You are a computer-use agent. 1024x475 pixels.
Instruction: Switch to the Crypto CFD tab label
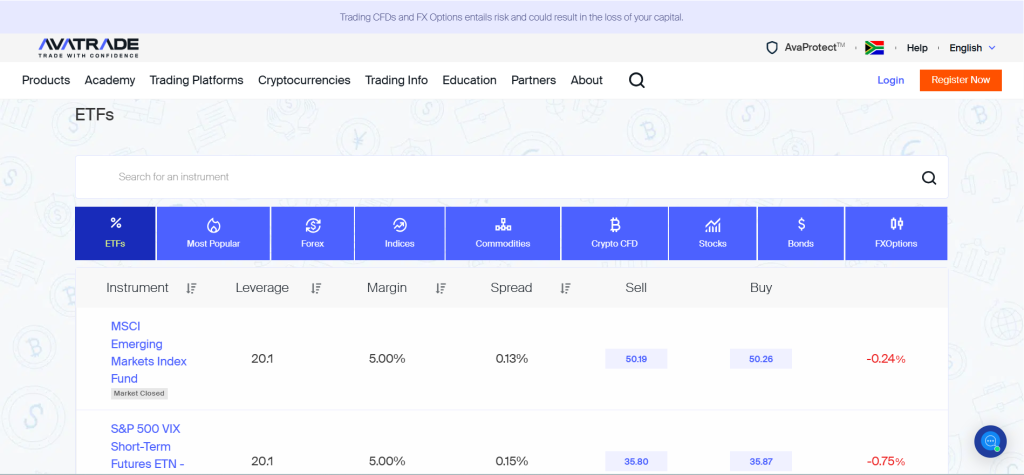click(x=615, y=244)
